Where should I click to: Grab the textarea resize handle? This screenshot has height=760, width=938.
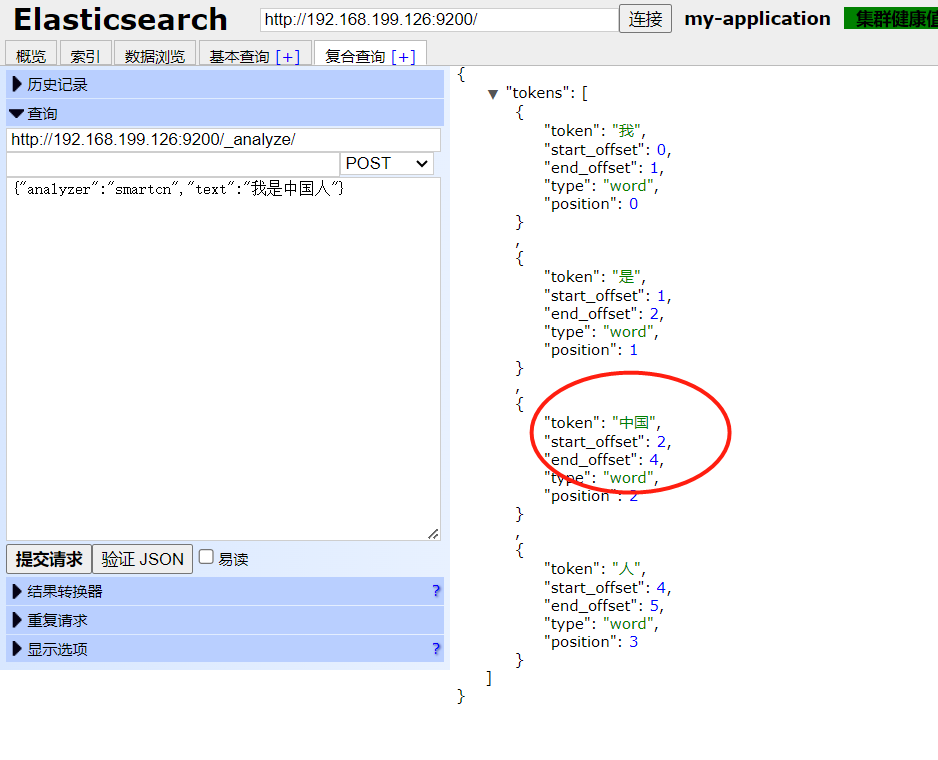(x=434, y=534)
